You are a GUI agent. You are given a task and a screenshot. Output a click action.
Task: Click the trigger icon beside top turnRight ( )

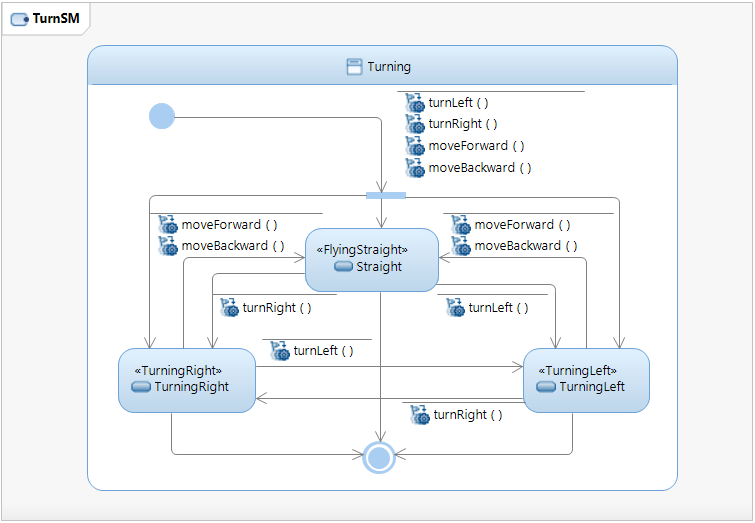coord(415,124)
